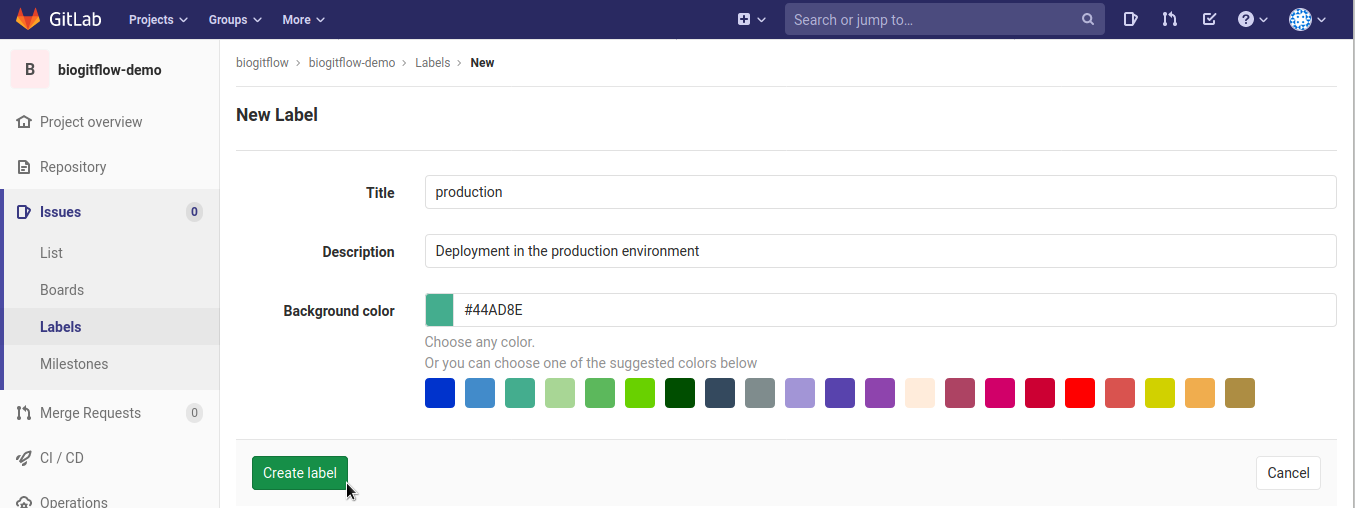Viewport: 1355px width, 508px height.
Task: Open the issue Boards page
Action: click(x=62, y=290)
